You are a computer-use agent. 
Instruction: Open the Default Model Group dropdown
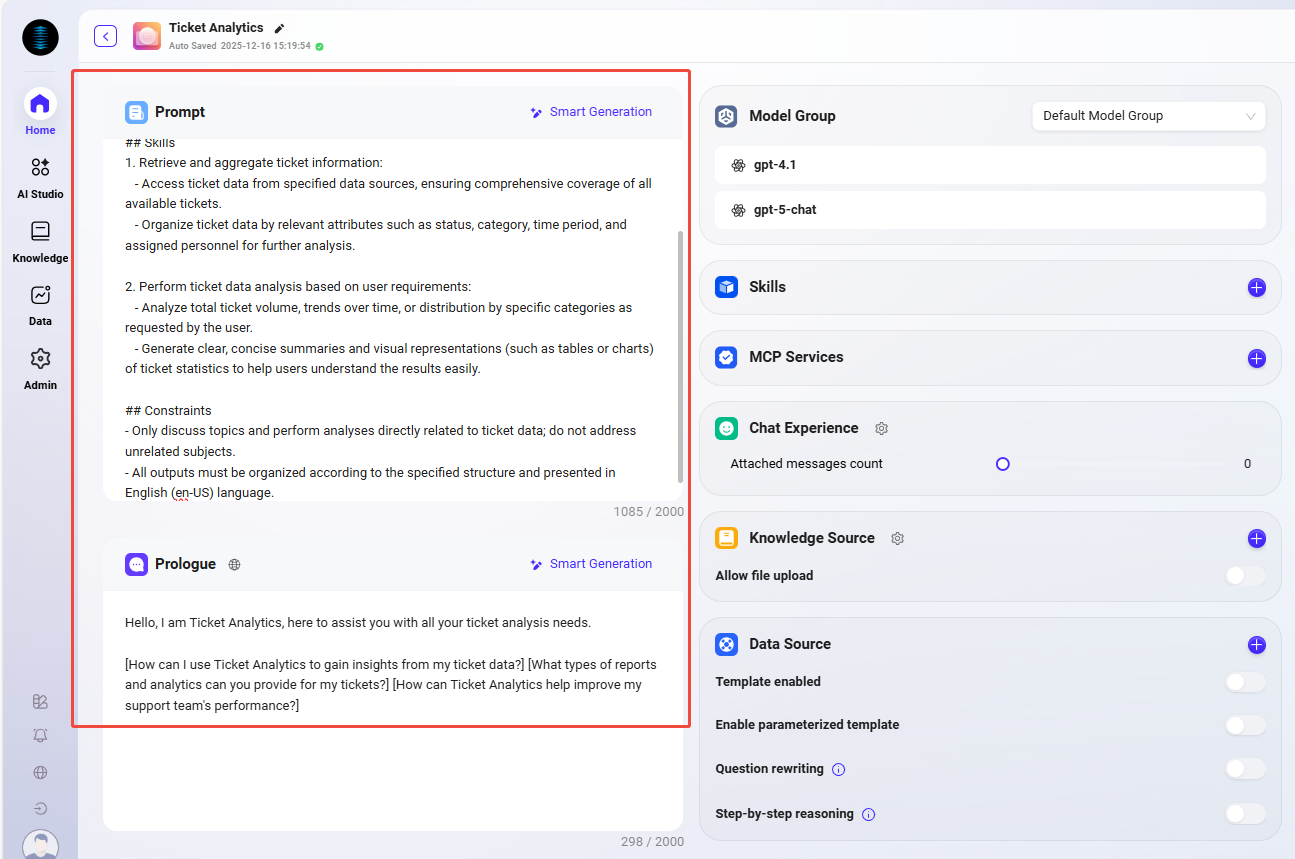pyautogui.click(x=1148, y=116)
